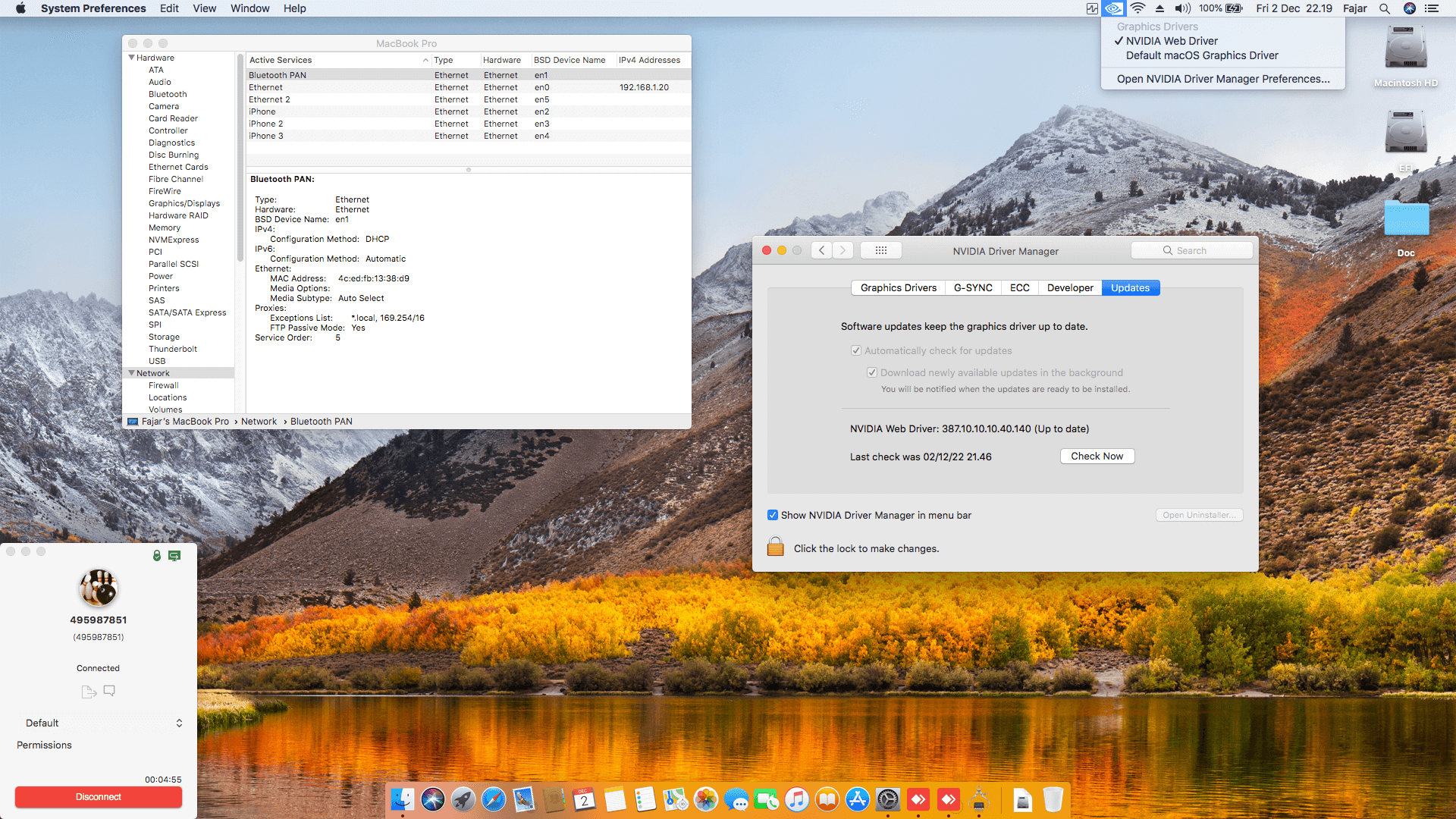The image size is (1456, 819).
Task: Collapse the Network tree section
Action: point(131,373)
